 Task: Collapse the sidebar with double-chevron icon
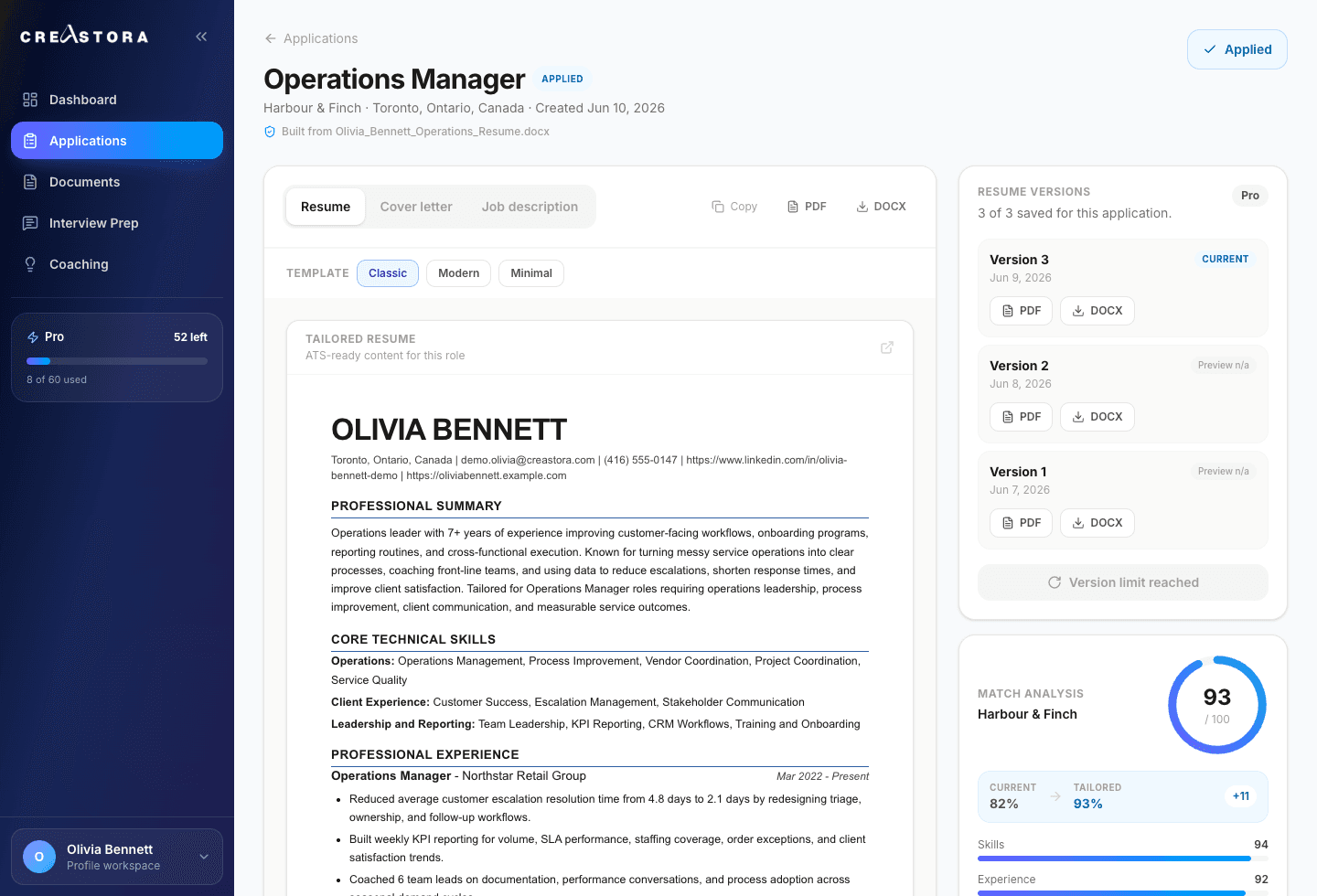(x=201, y=37)
